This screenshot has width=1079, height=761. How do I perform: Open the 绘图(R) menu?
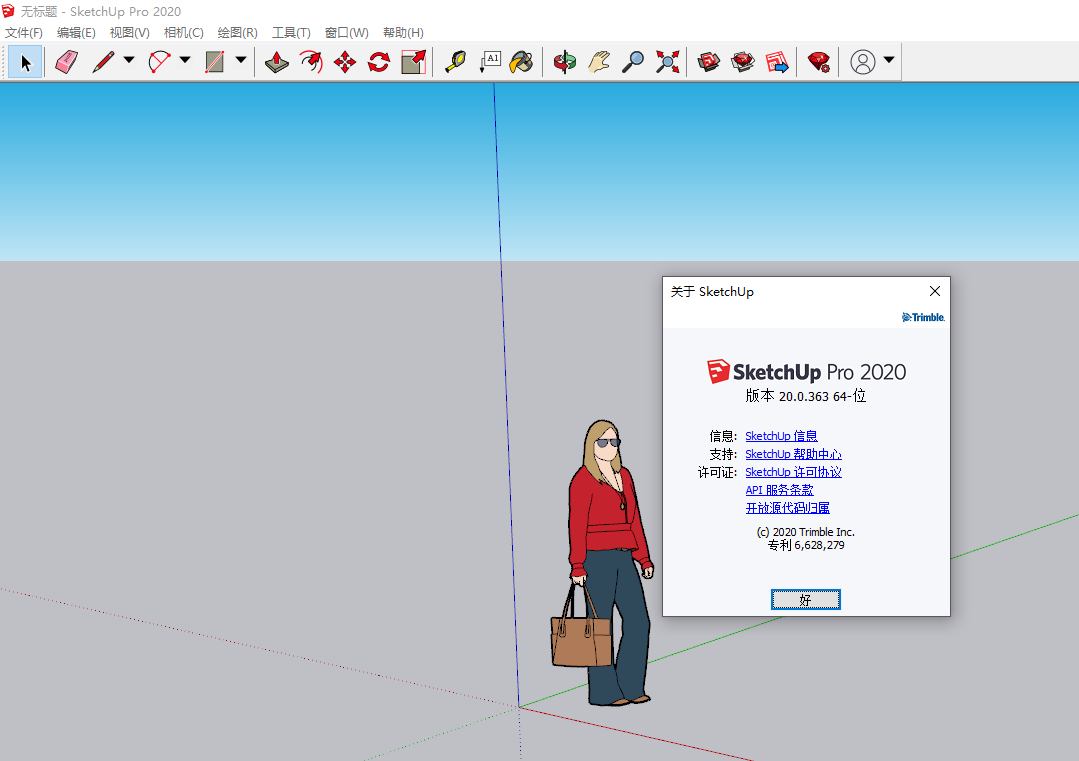pos(237,32)
